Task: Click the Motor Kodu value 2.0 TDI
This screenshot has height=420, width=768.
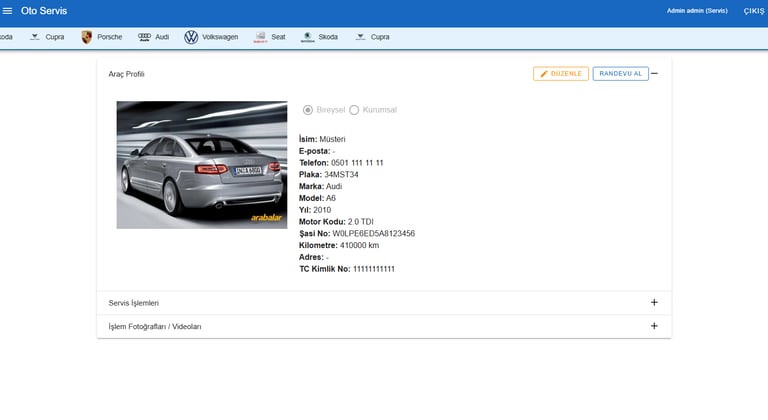Action: (360, 222)
